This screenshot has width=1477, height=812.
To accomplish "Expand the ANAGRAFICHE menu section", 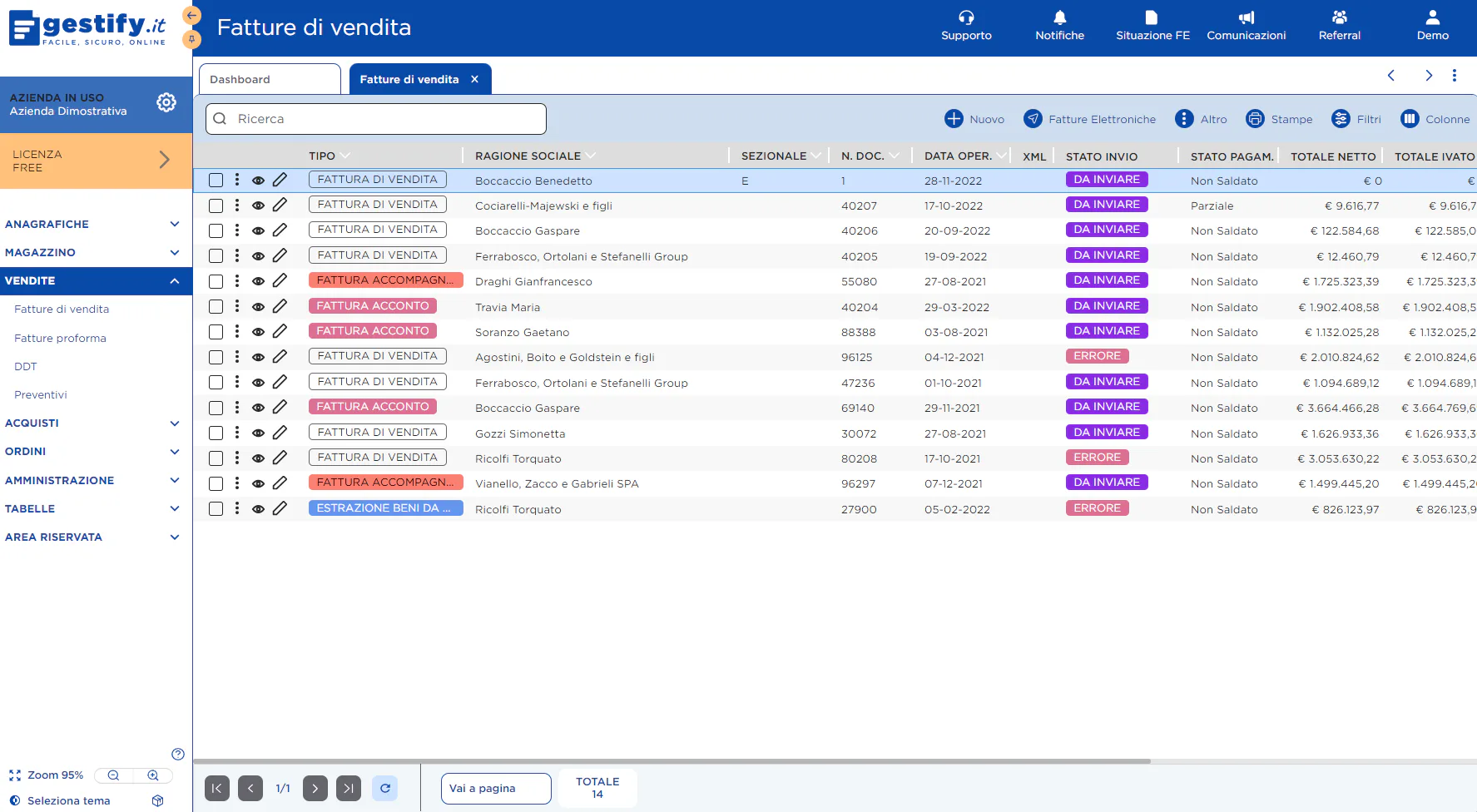I will coord(96,224).
